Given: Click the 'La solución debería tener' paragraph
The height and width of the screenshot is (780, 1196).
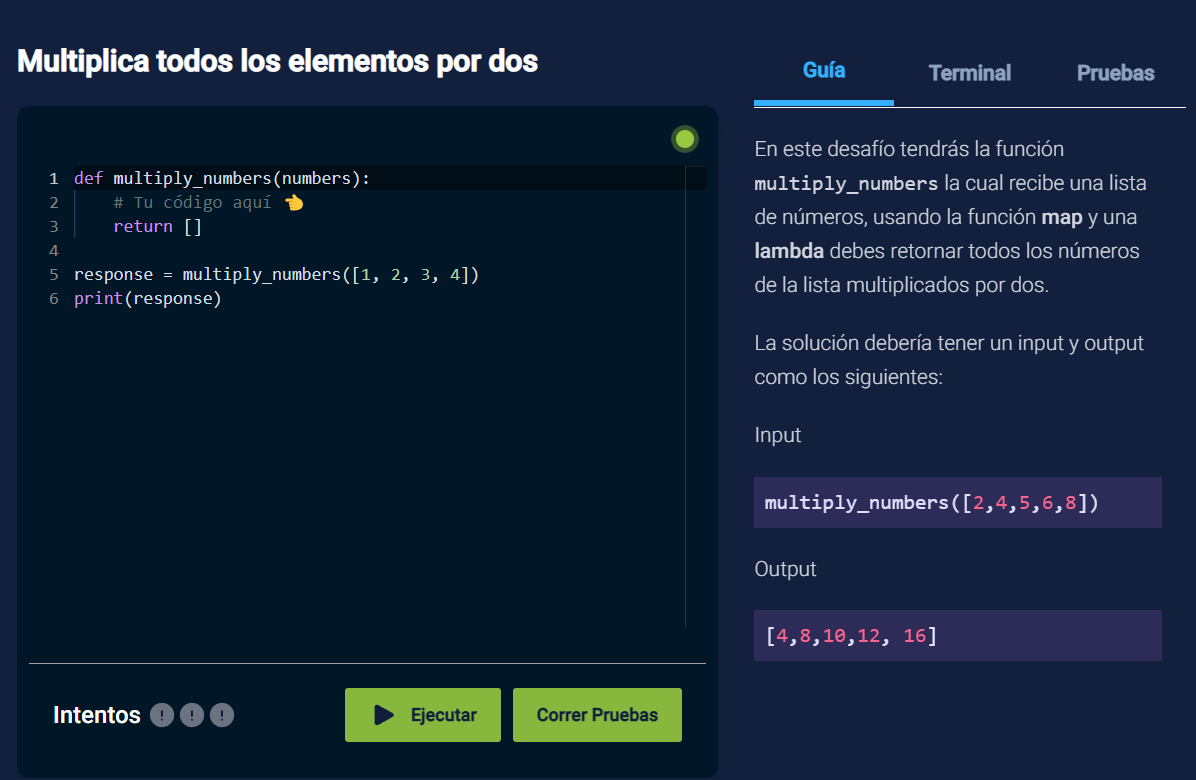Looking at the screenshot, I should tap(949, 360).
